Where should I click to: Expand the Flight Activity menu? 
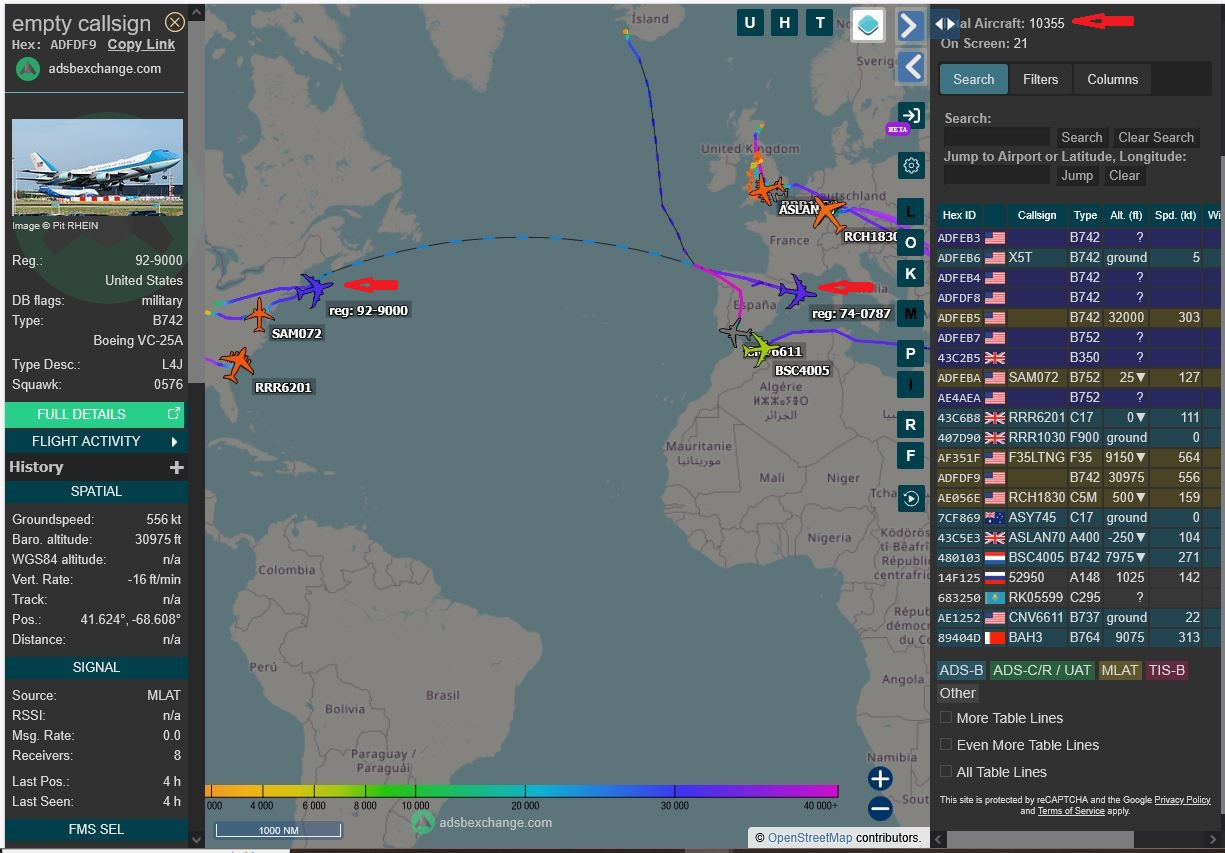pyautogui.click(x=95, y=441)
